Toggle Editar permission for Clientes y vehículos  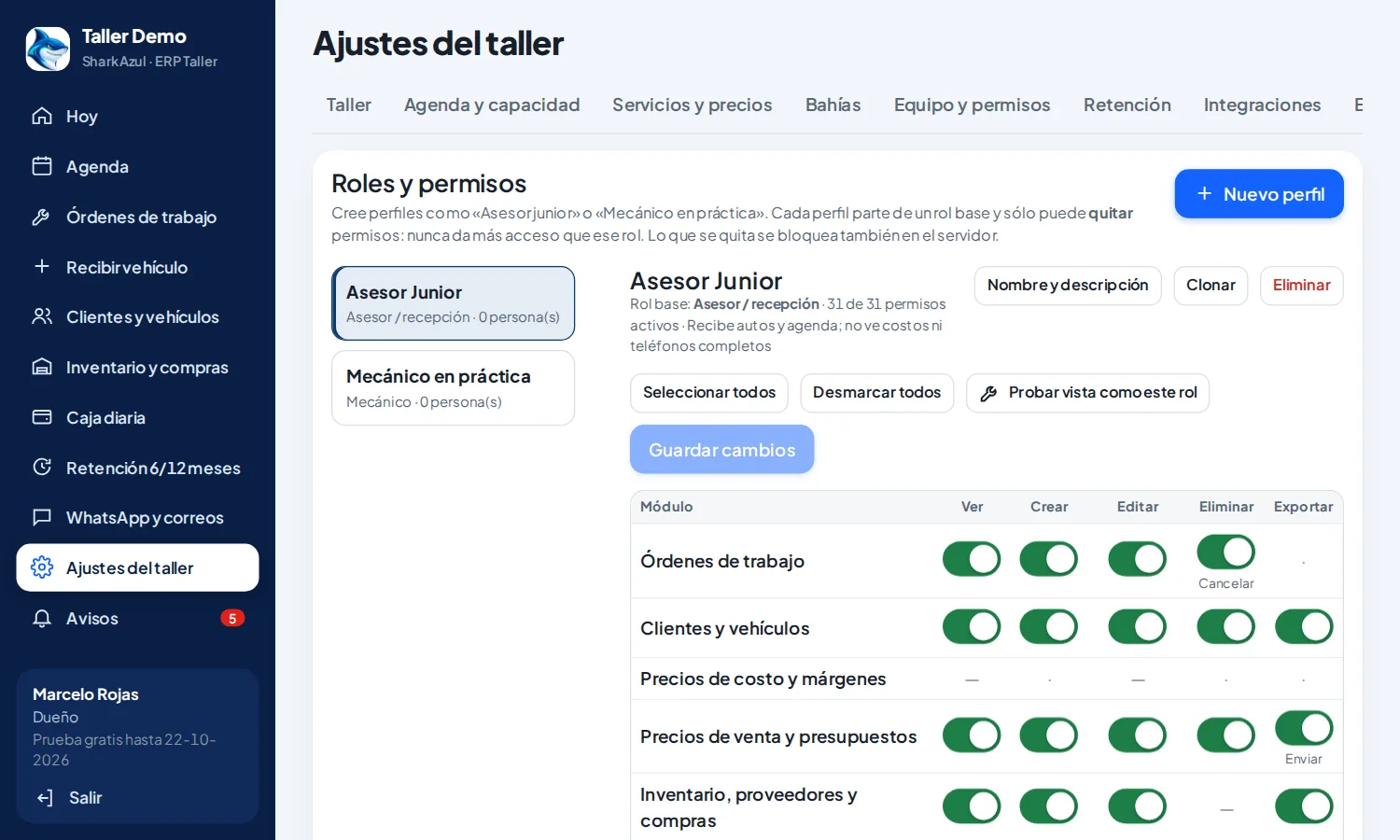pyautogui.click(x=1138, y=626)
